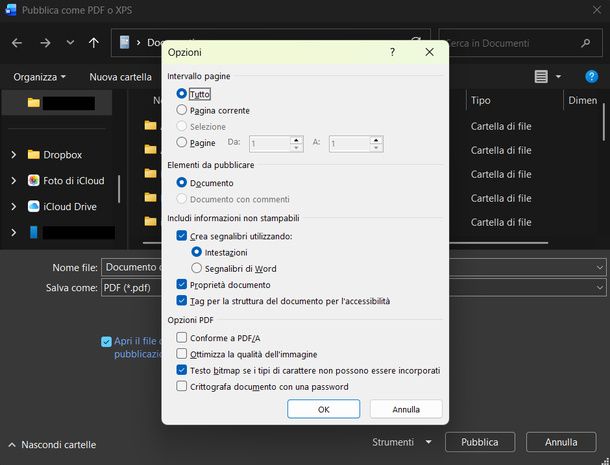Viewport: 610px width, 465px height.
Task: Open the Nome file dropdown arrow
Action: tap(599, 268)
